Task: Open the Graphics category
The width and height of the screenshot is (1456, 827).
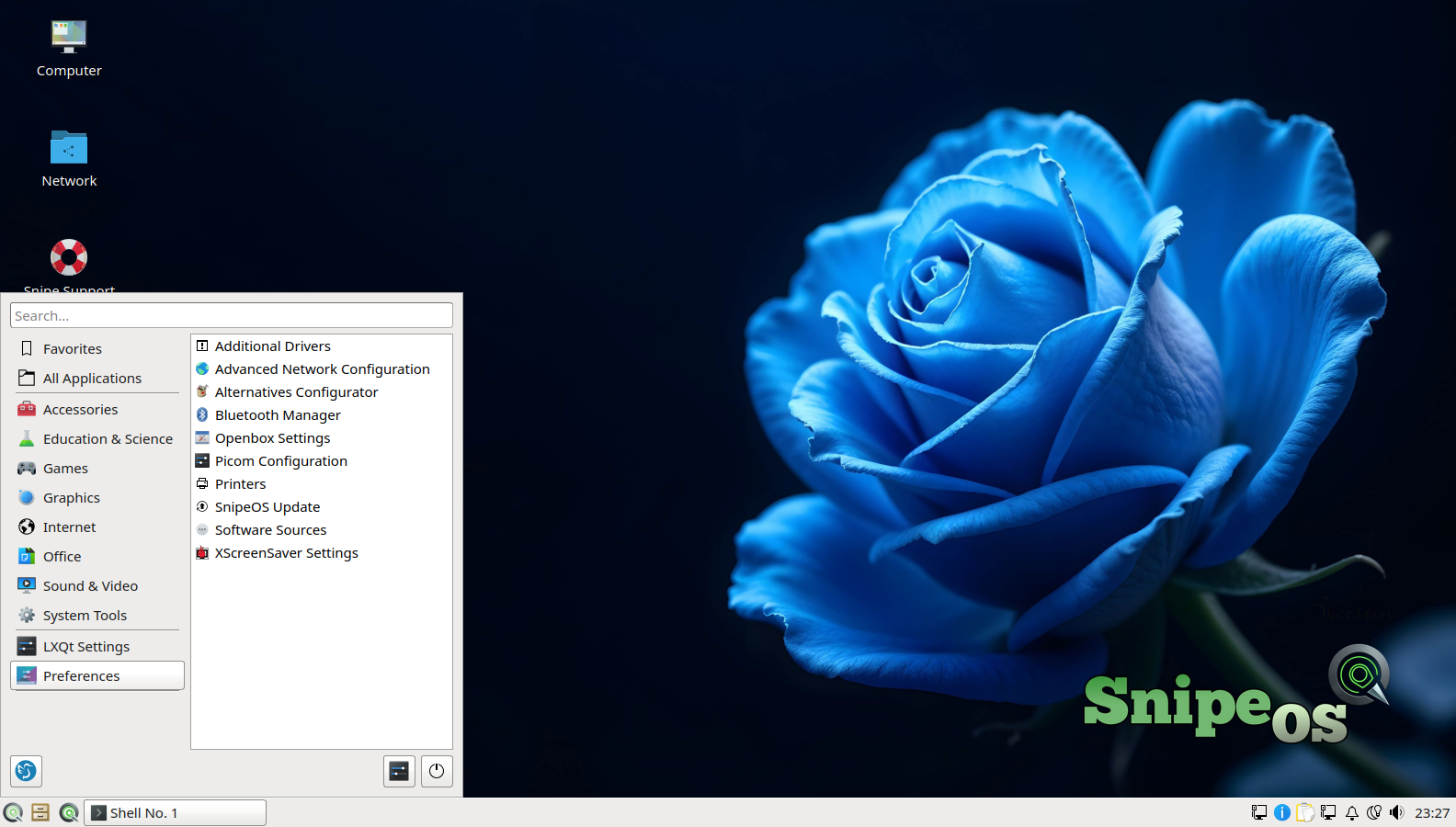Action: coord(97,498)
